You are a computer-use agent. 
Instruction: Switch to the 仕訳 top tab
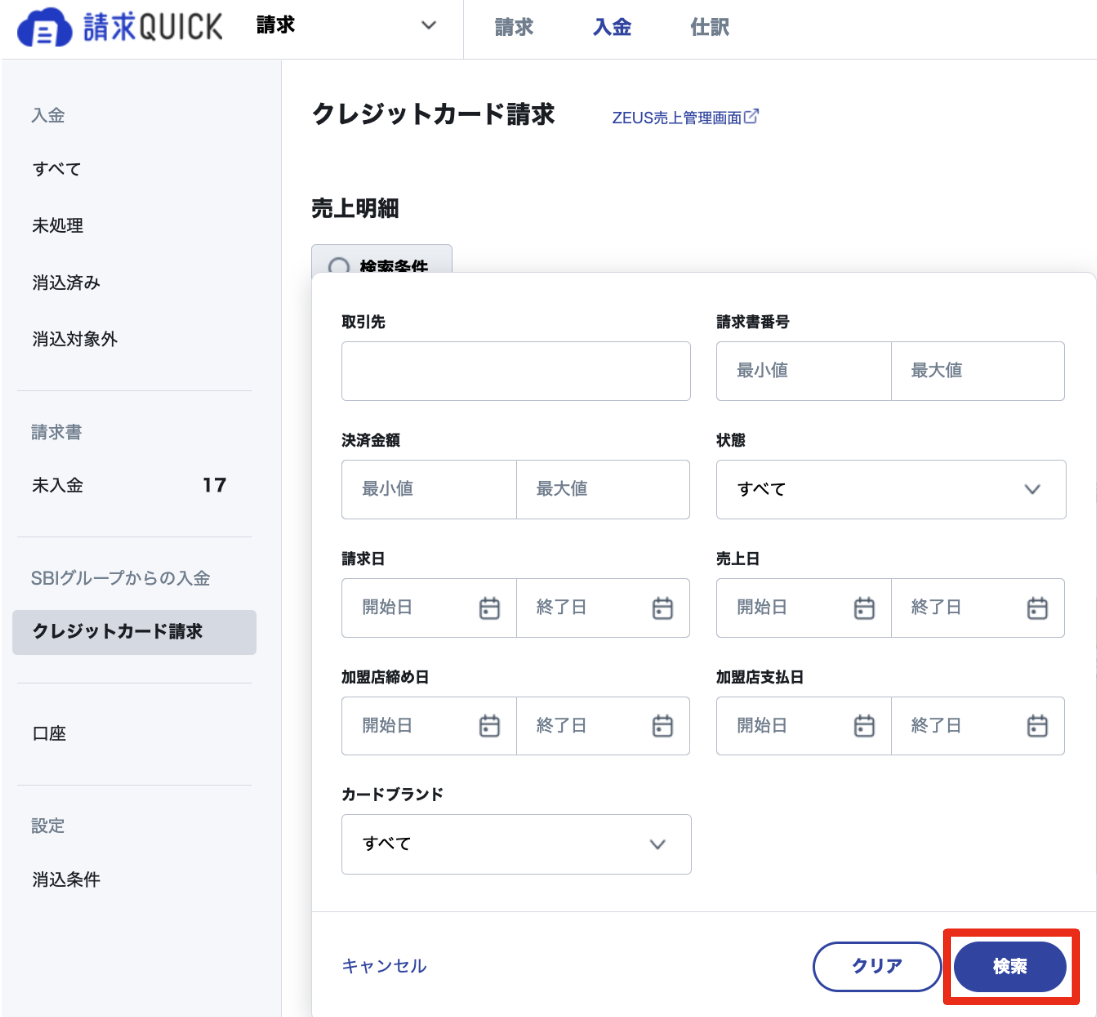709,27
